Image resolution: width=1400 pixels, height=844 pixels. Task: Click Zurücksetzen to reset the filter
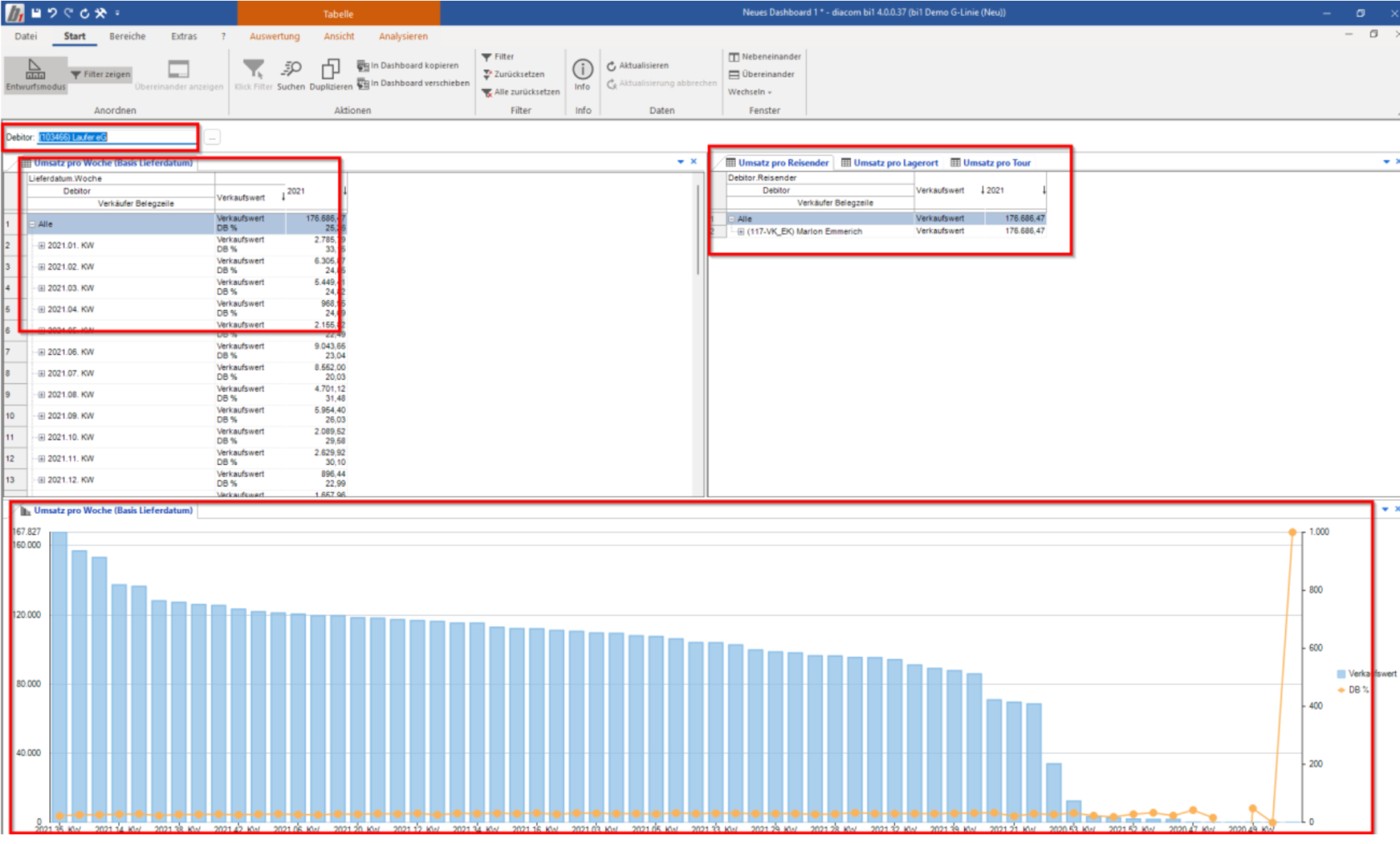coord(513,74)
